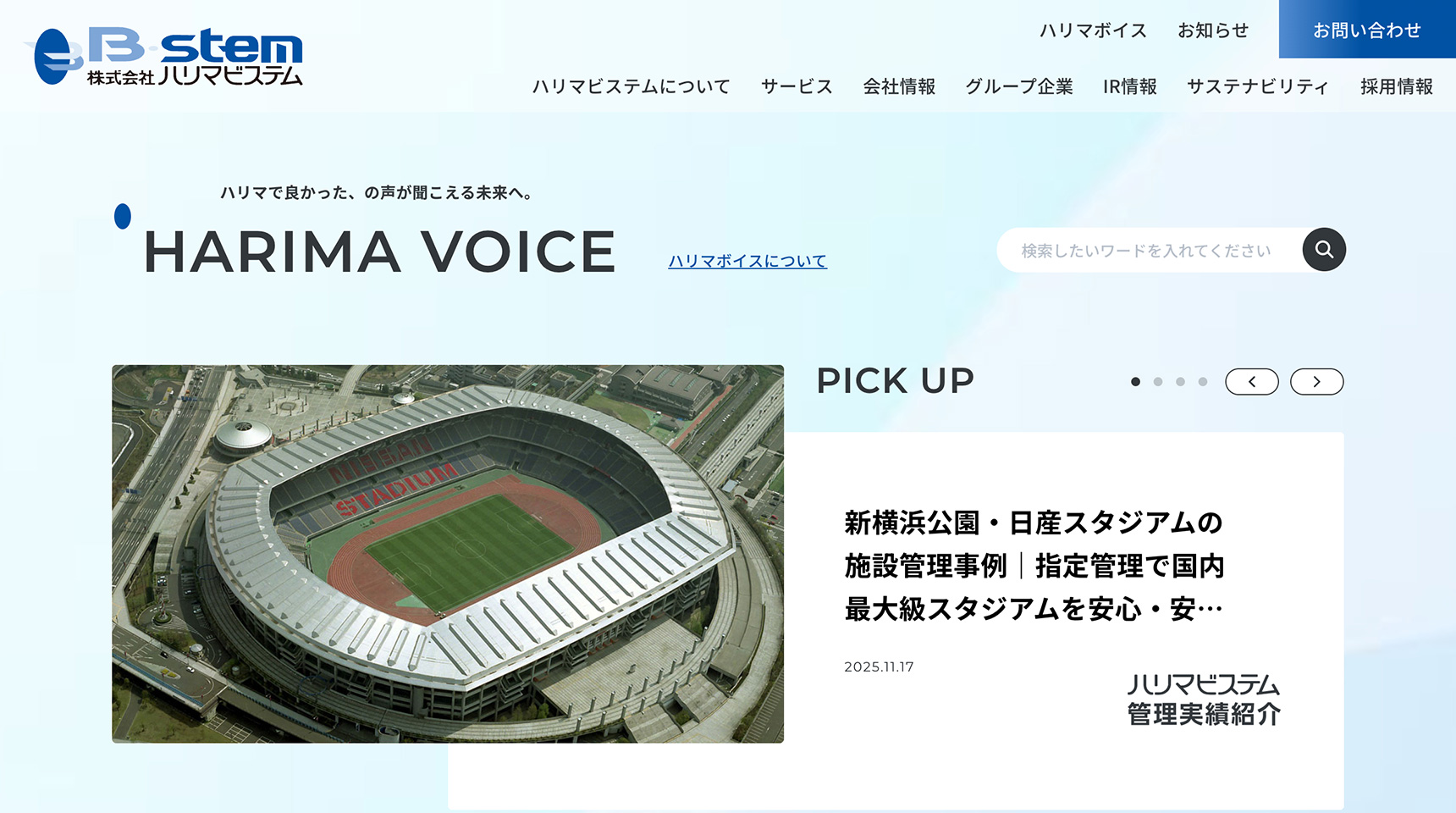Viewport: 1456px width, 813px height.
Task: Select the third carousel pagination dot
Action: [x=1180, y=381]
